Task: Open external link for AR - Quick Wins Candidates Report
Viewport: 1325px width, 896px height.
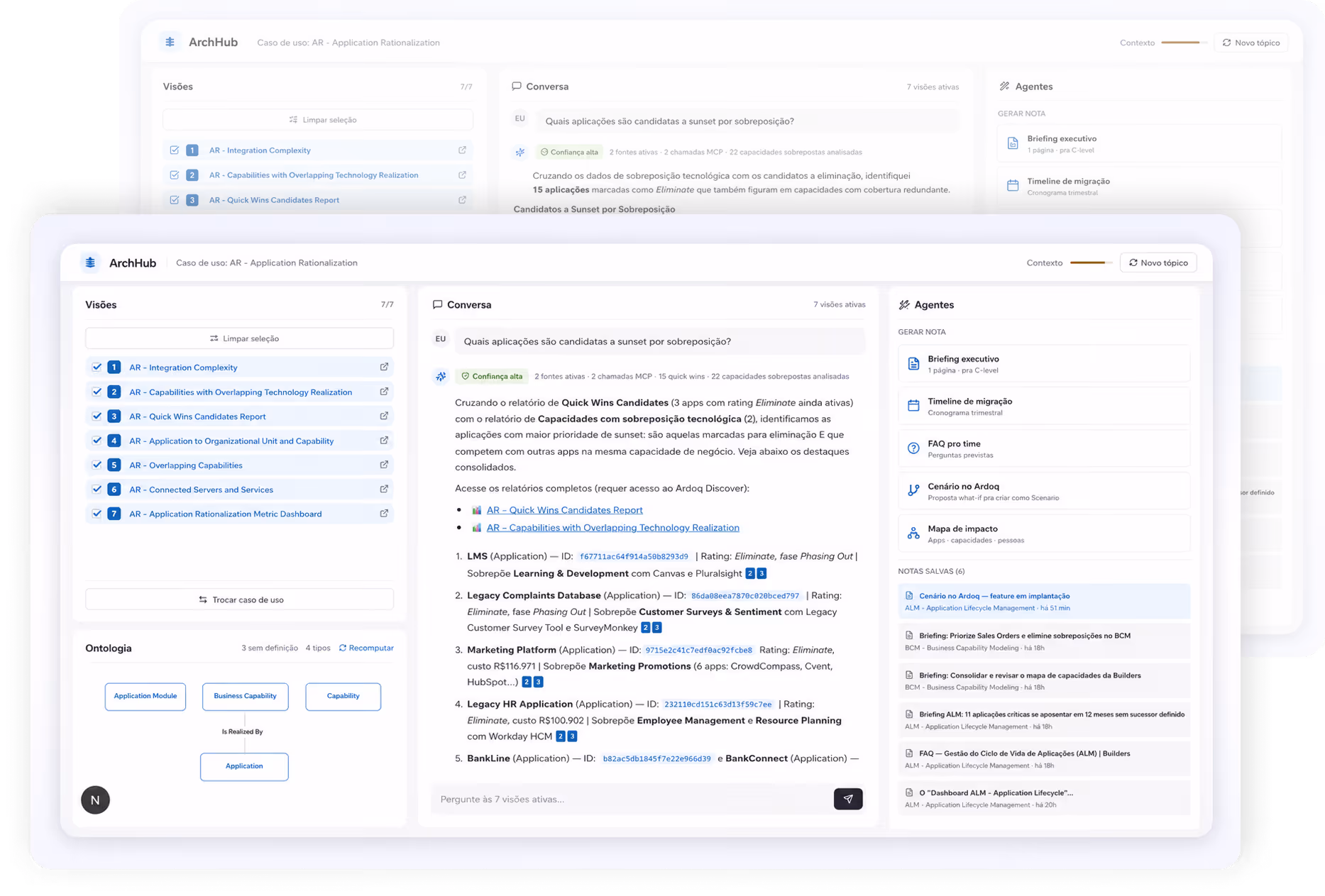Action: (x=384, y=416)
